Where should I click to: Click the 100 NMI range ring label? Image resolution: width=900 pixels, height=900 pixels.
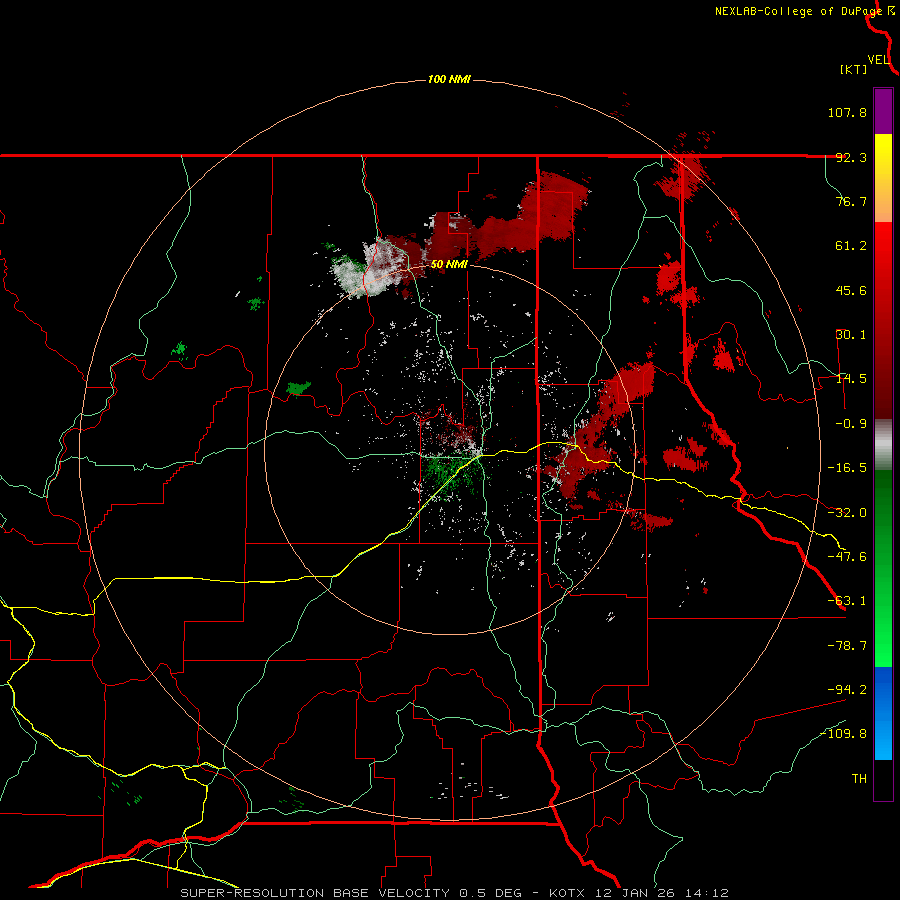click(449, 79)
